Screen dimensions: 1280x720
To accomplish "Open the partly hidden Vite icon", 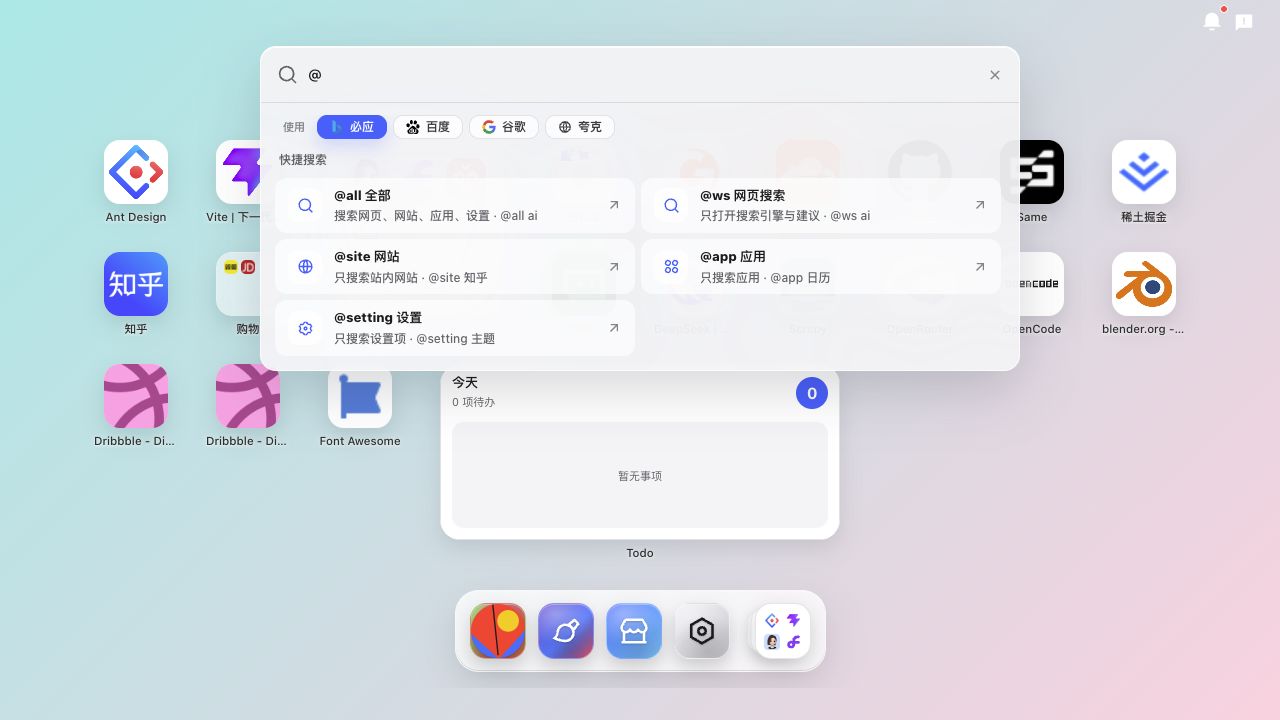I will click(238, 172).
